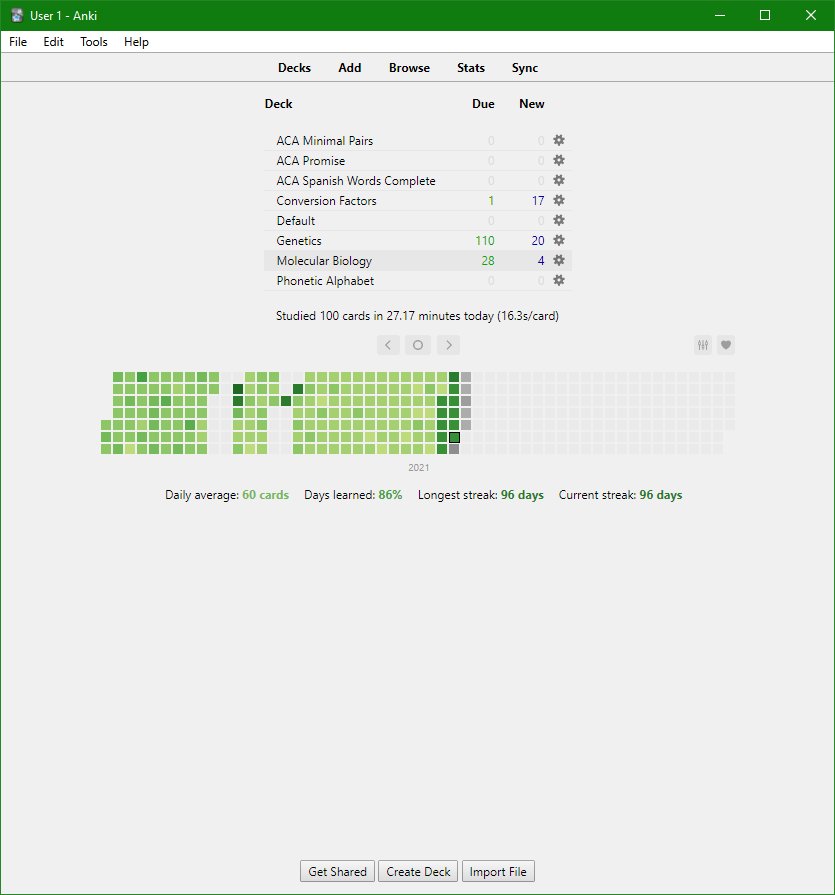
Task: Click the Get Shared button
Action: 338,871
